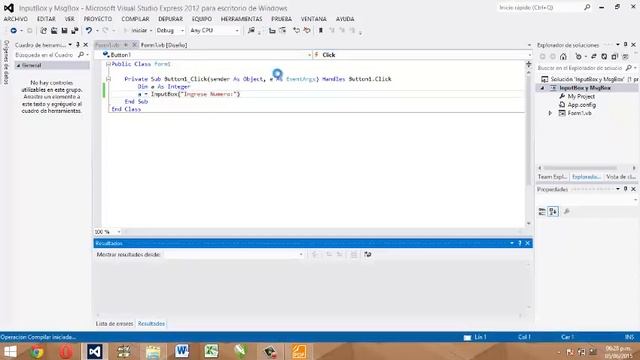This screenshot has height=360, width=640.
Task: Open Chrome from the taskbar
Action: point(37,351)
